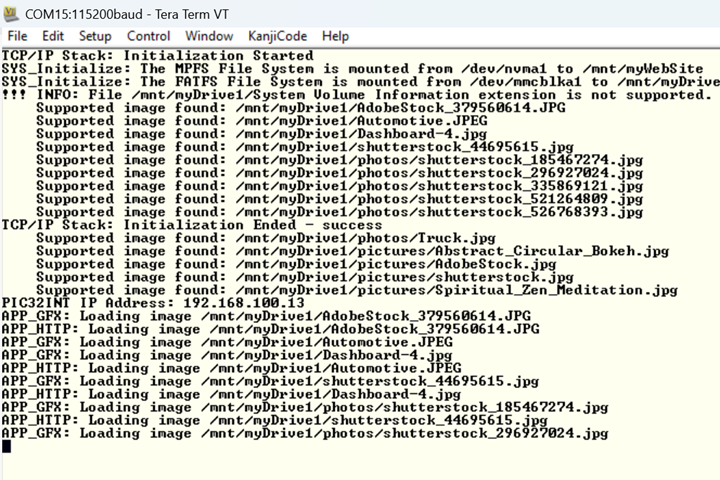Click Supported image found Automotive.JPEG line
The height and width of the screenshot is (480, 720).
tap(262, 121)
